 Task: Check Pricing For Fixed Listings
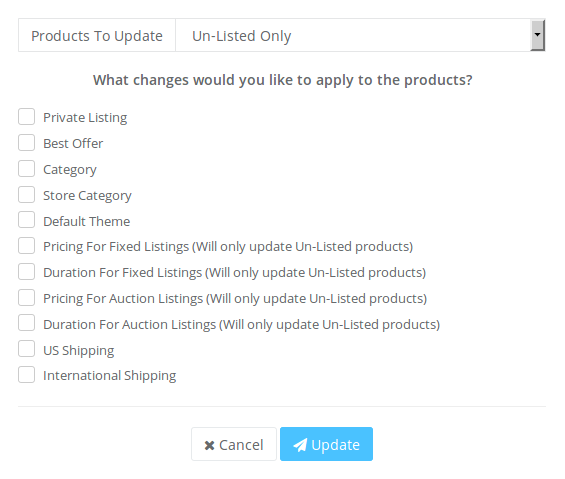click(x=27, y=246)
